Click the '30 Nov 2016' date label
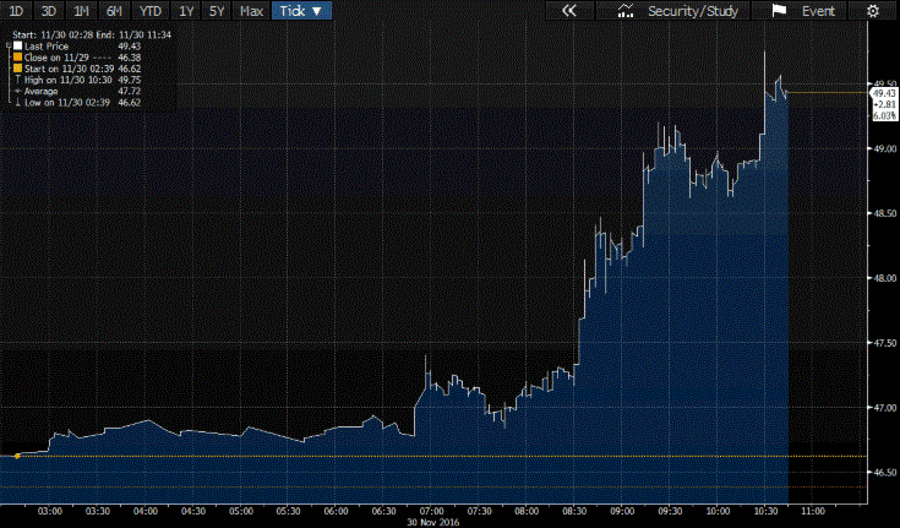 click(x=433, y=522)
